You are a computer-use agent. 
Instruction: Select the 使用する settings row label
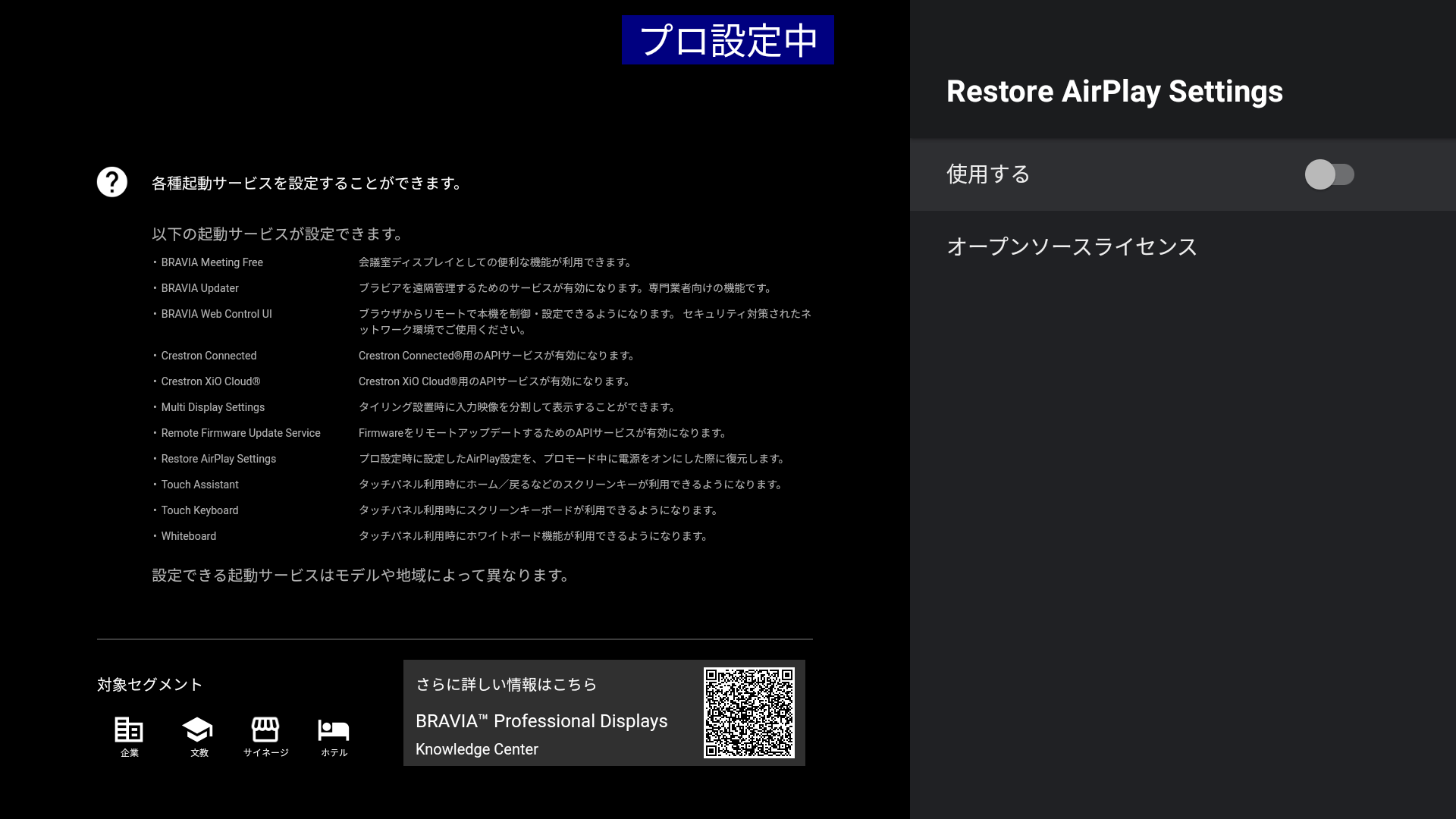click(x=988, y=174)
